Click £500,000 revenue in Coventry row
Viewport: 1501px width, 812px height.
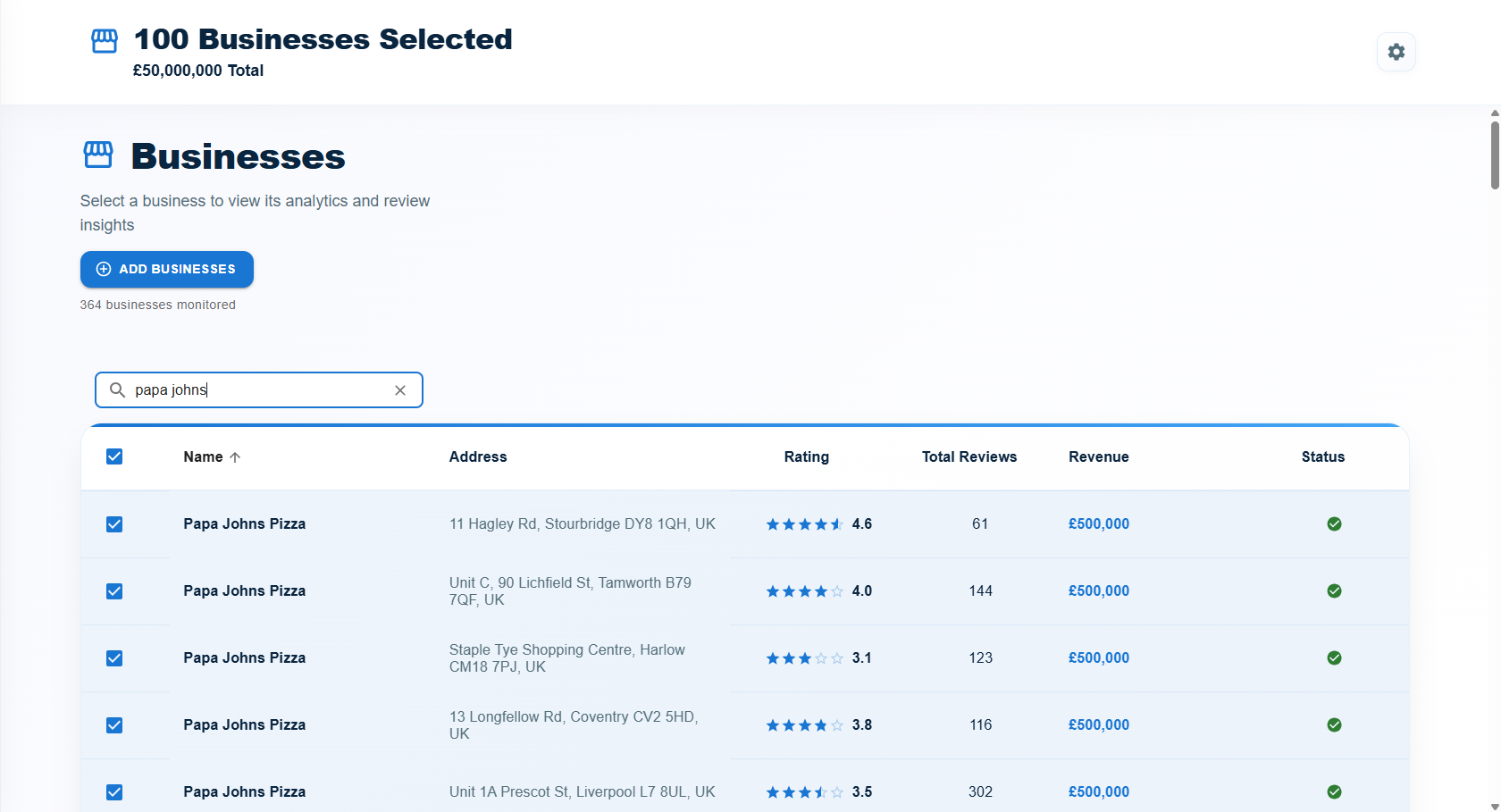1099,725
